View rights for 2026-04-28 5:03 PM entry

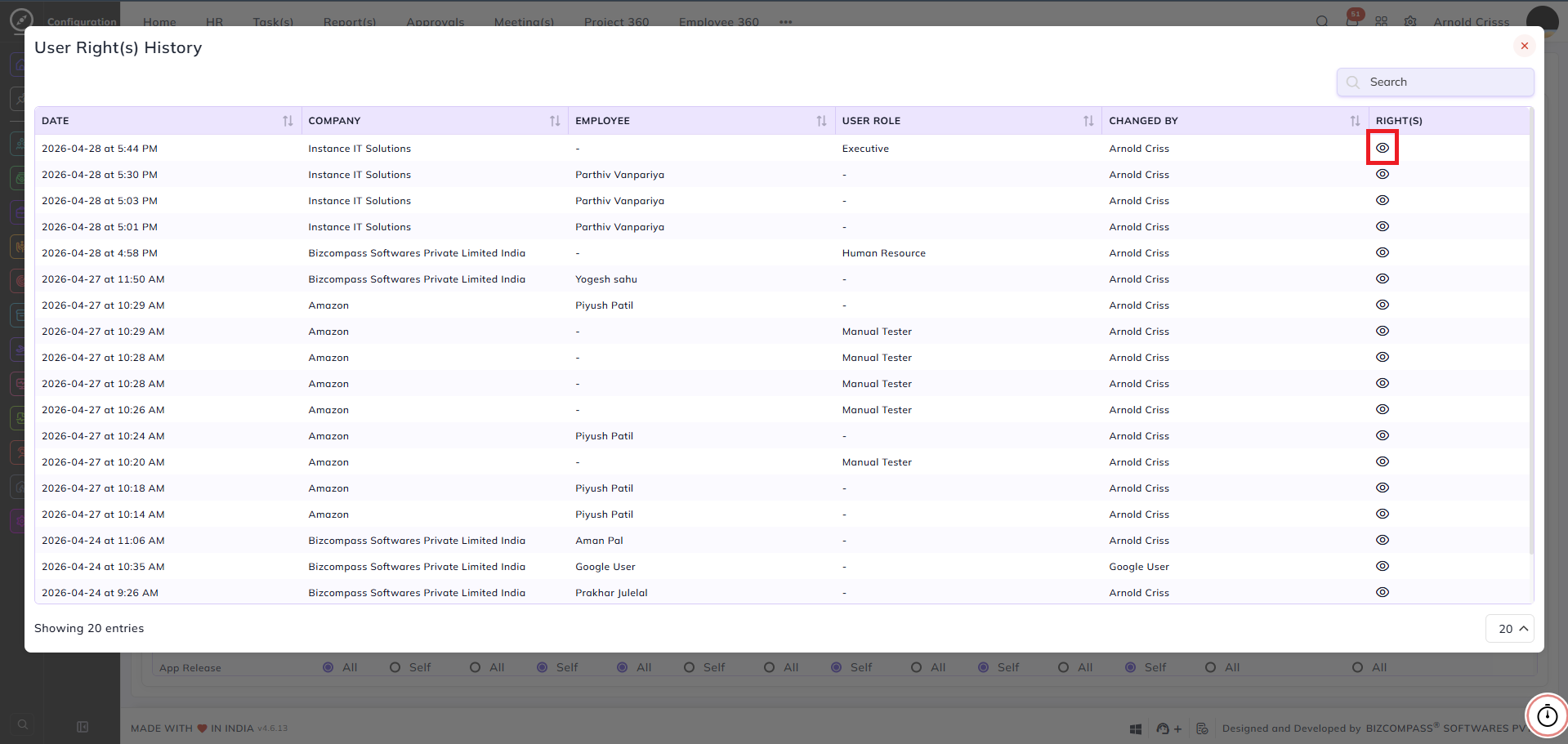[x=1383, y=200]
